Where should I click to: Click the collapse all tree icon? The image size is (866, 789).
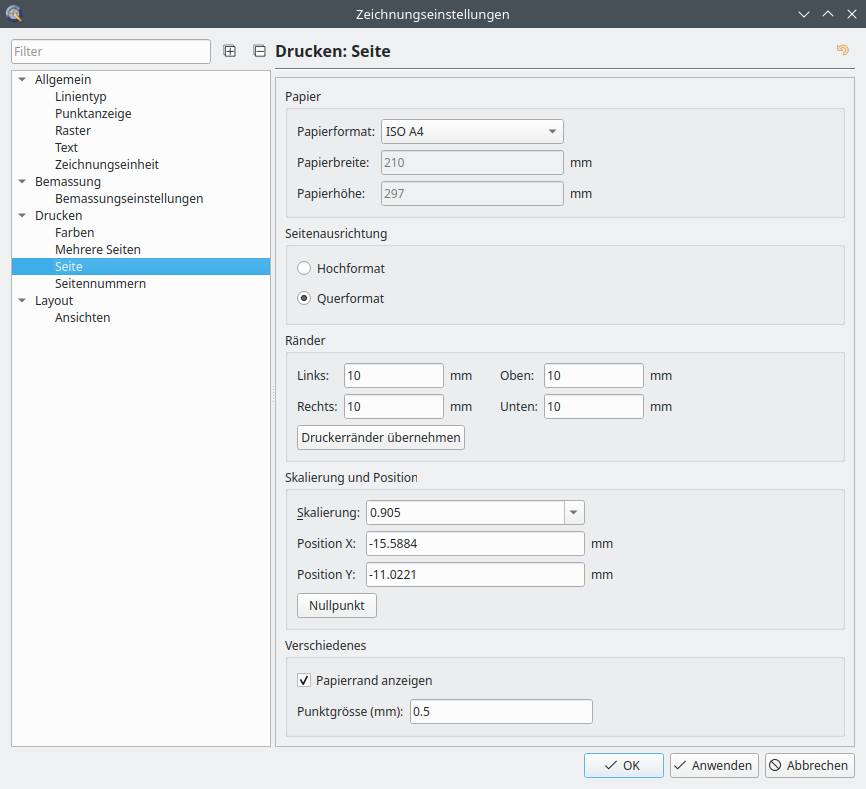(x=259, y=51)
